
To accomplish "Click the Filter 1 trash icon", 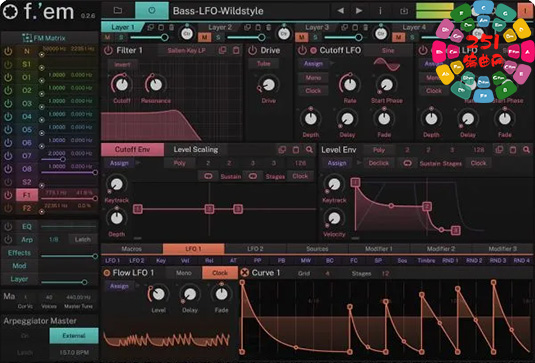I will click(x=236, y=50).
